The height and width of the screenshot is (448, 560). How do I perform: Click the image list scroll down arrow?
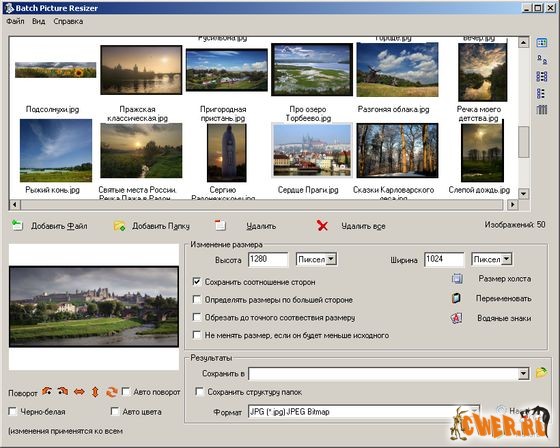[x=524, y=194]
